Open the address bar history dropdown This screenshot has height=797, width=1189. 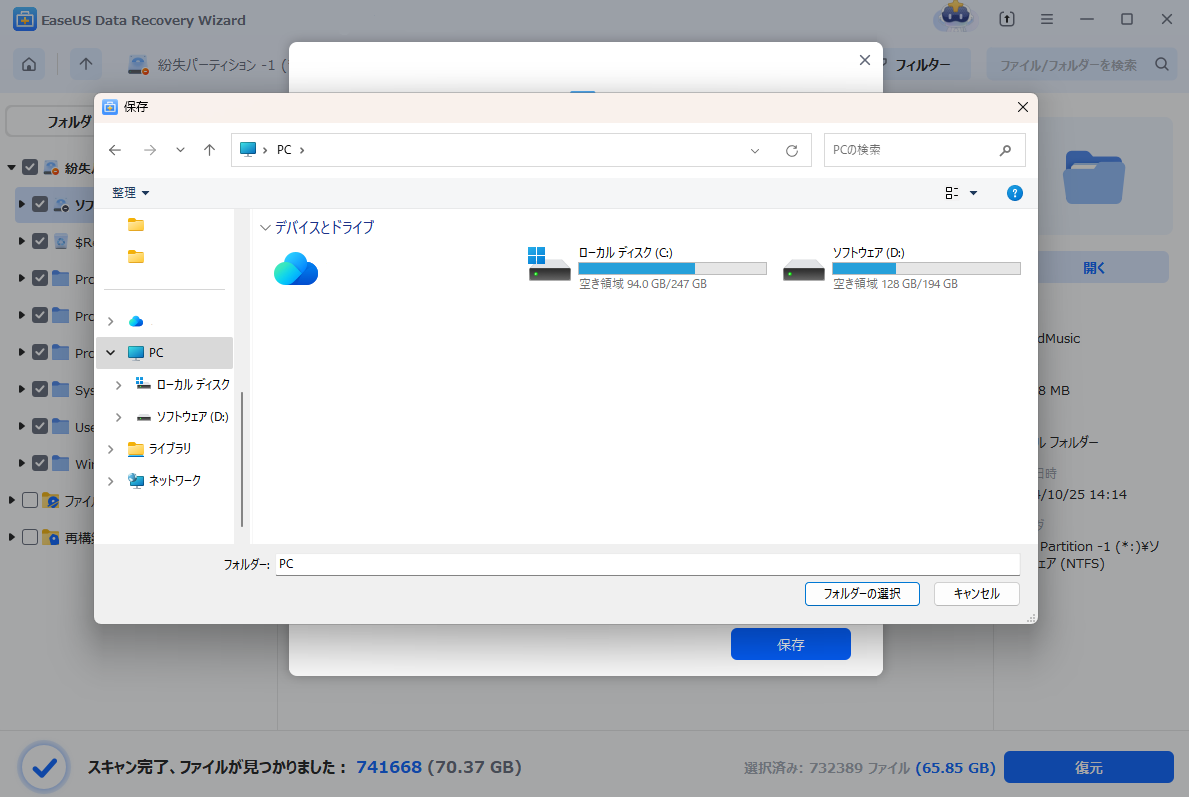click(x=755, y=150)
